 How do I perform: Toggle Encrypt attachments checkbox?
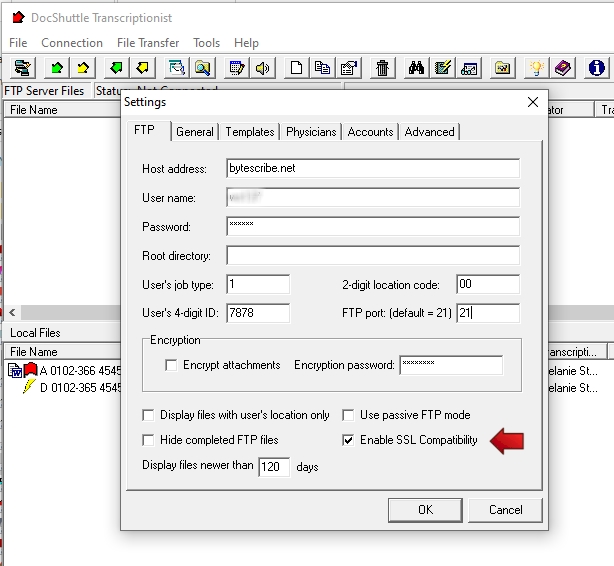(x=171, y=365)
